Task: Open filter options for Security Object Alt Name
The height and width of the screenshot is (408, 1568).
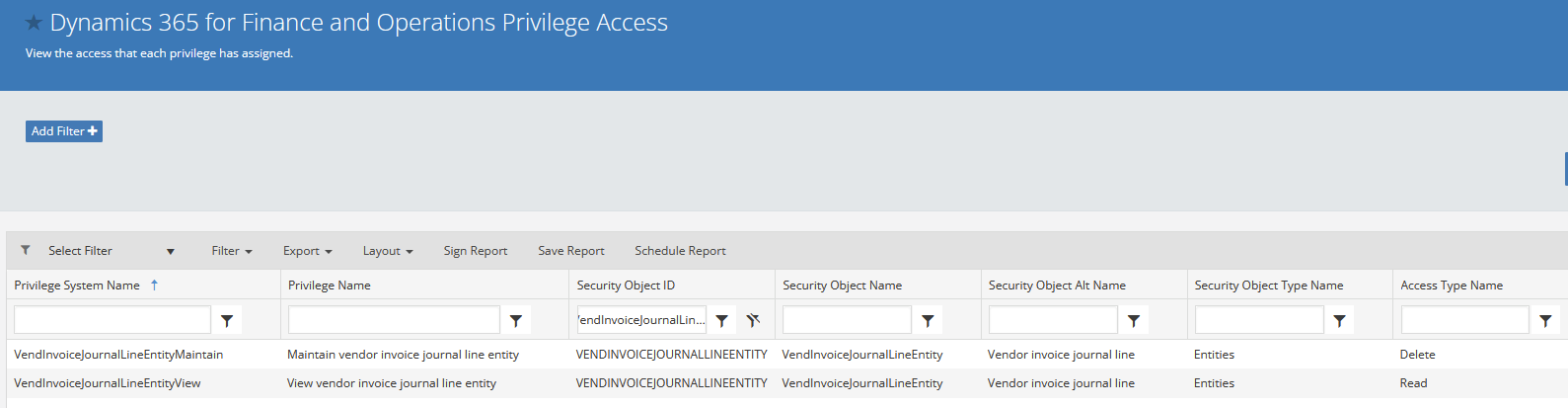Action: [1134, 320]
